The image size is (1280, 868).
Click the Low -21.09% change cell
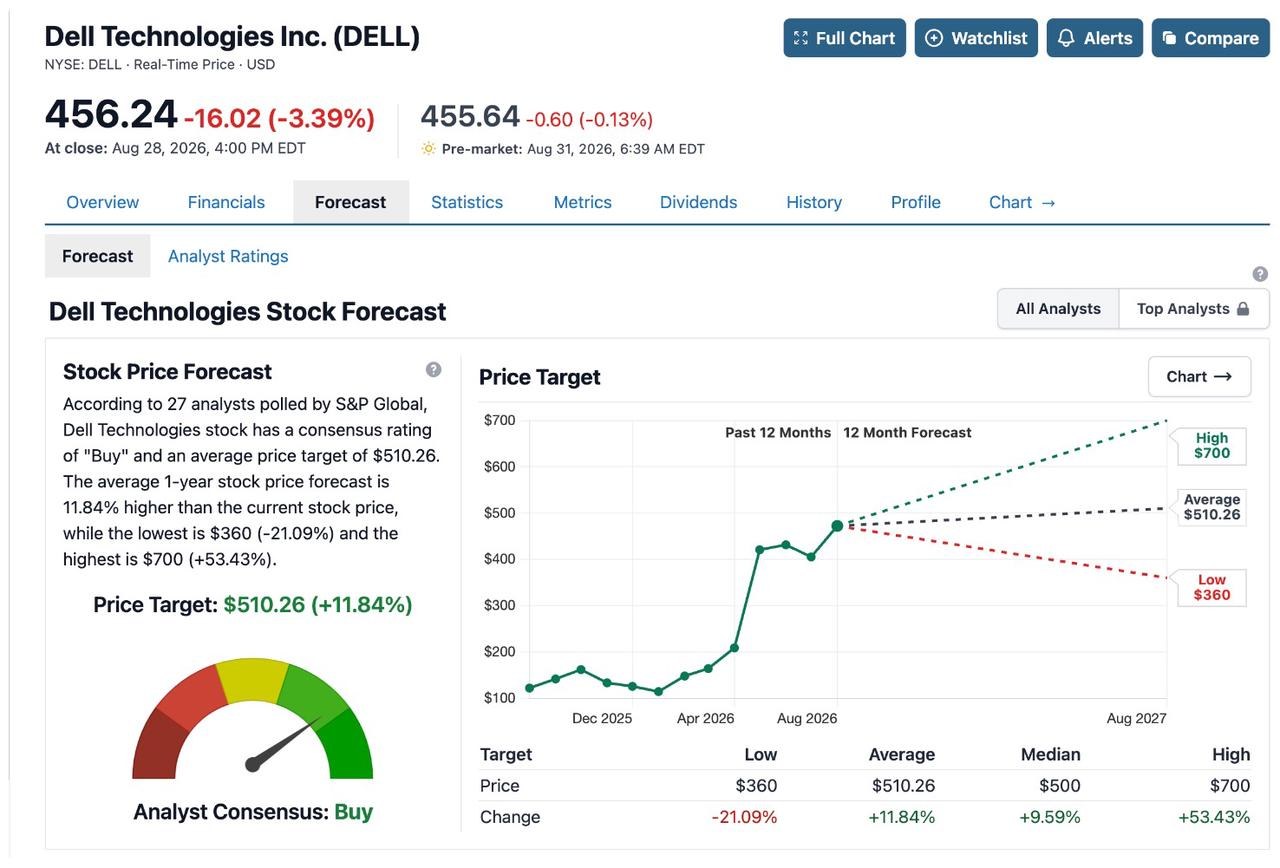[744, 817]
